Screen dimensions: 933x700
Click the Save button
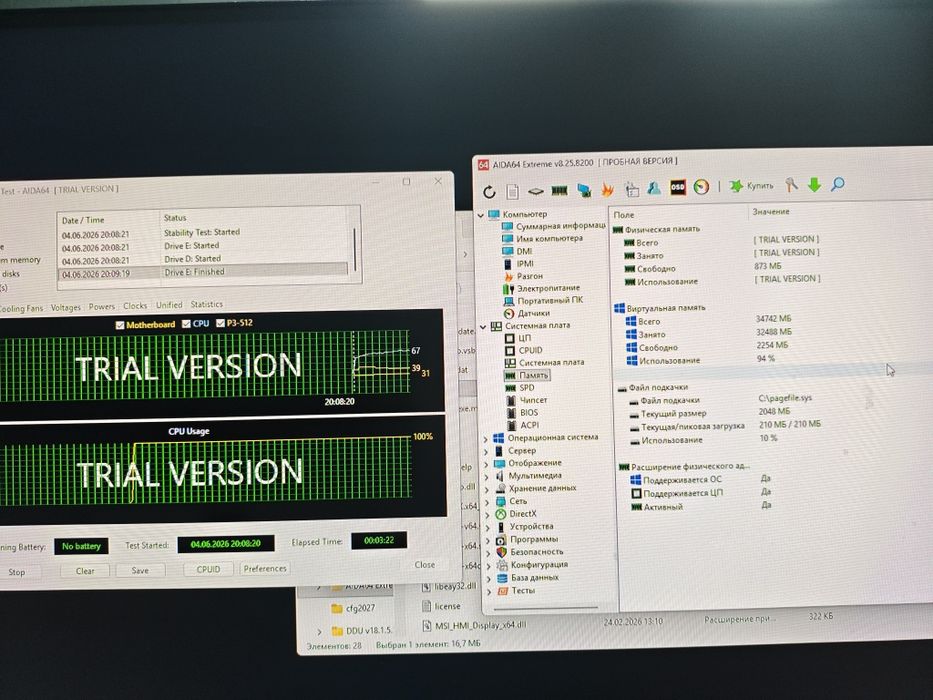tap(140, 570)
